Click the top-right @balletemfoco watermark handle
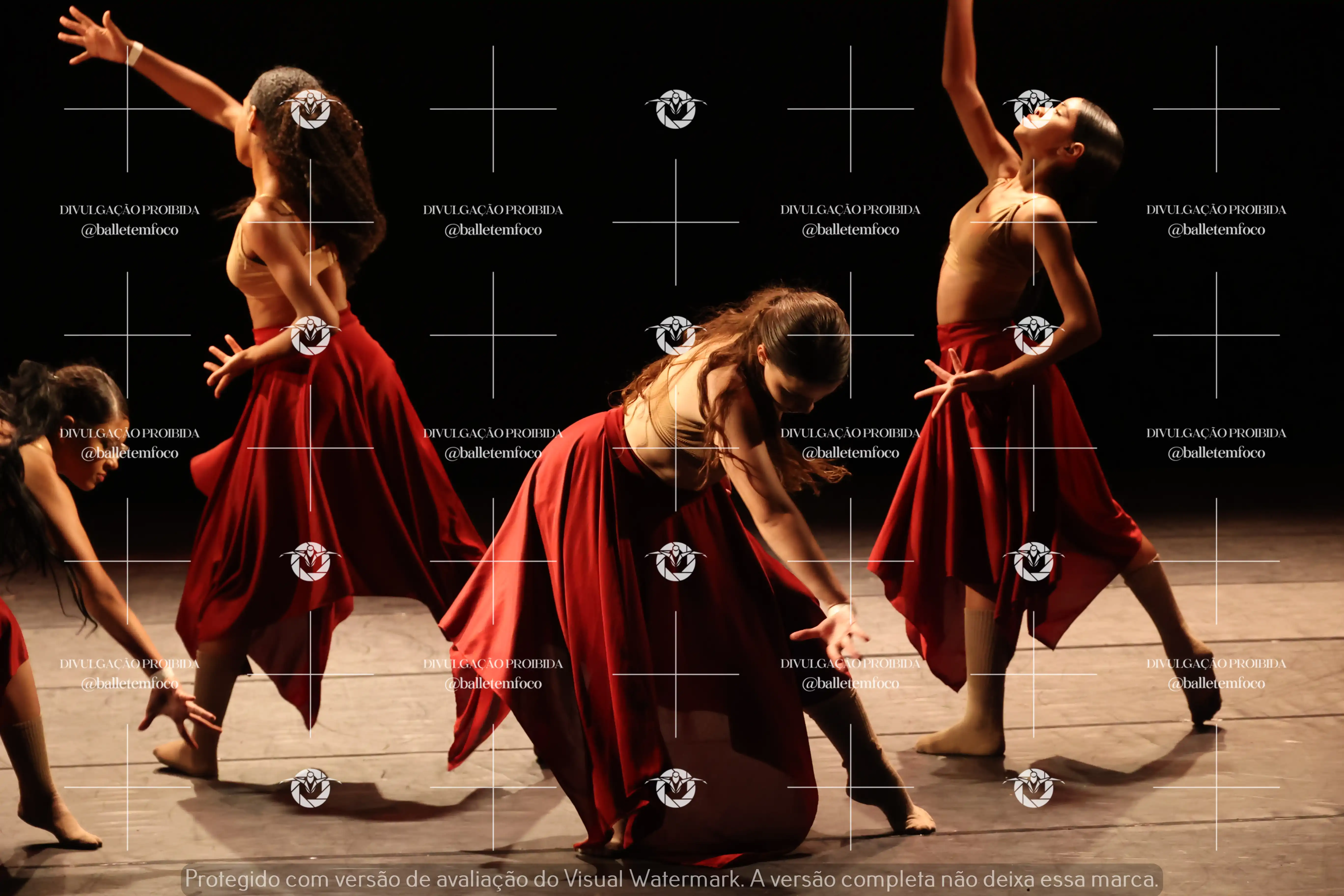The image size is (1344, 896). [x=1216, y=230]
